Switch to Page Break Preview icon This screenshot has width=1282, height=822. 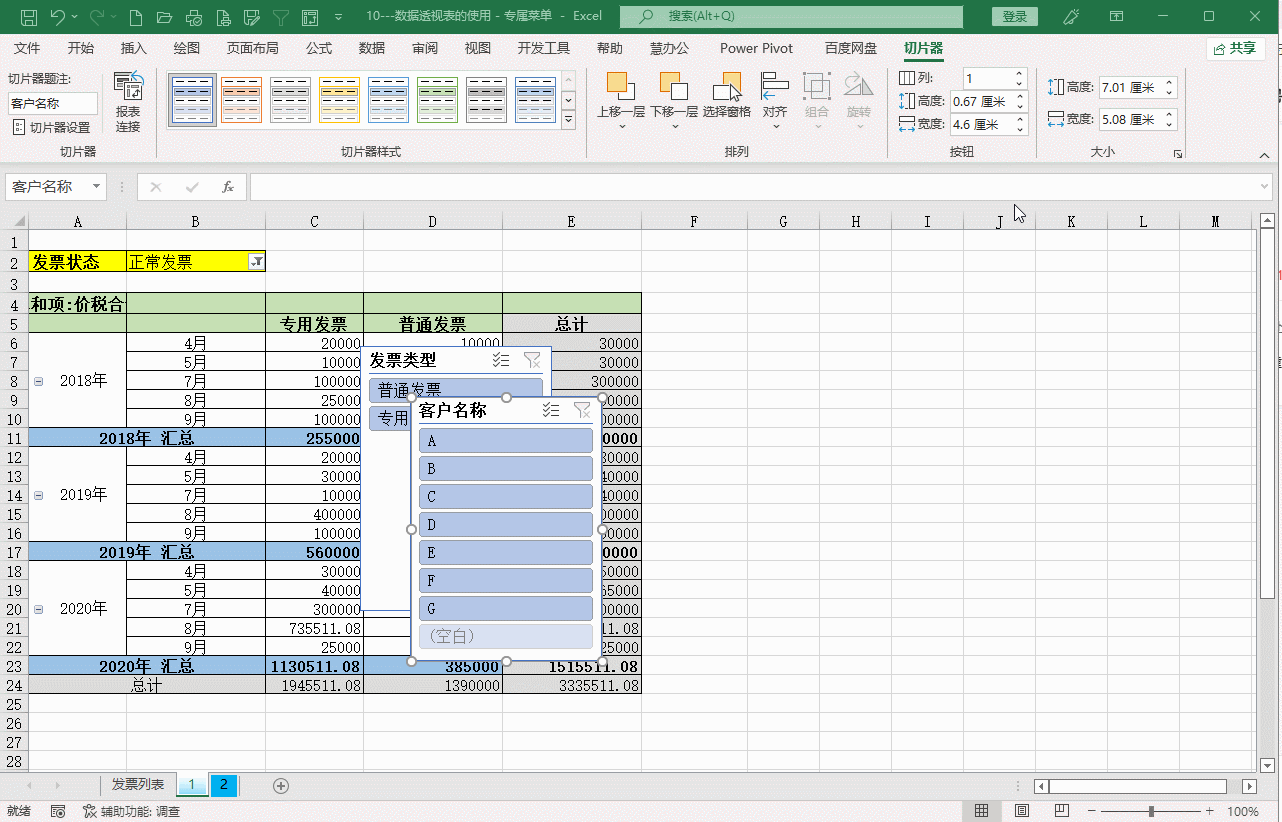[1061, 811]
